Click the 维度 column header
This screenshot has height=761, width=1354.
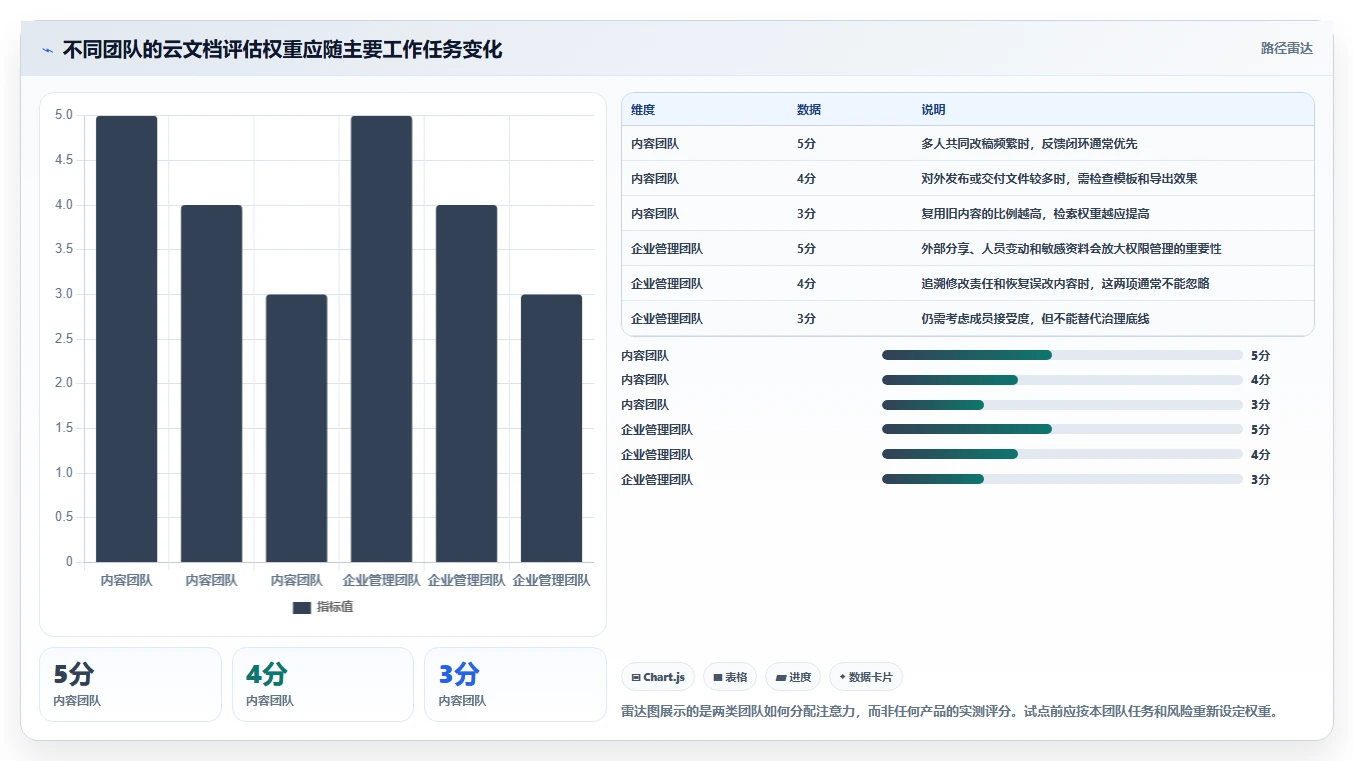pyautogui.click(x=643, y=110)
